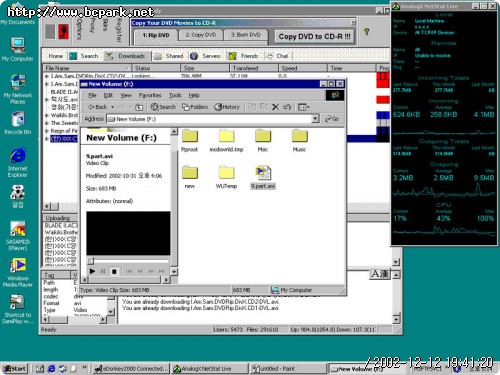Open the Recycle Bin desktop icon
Screen dimensions: 500x375
(x=18, y=123)
